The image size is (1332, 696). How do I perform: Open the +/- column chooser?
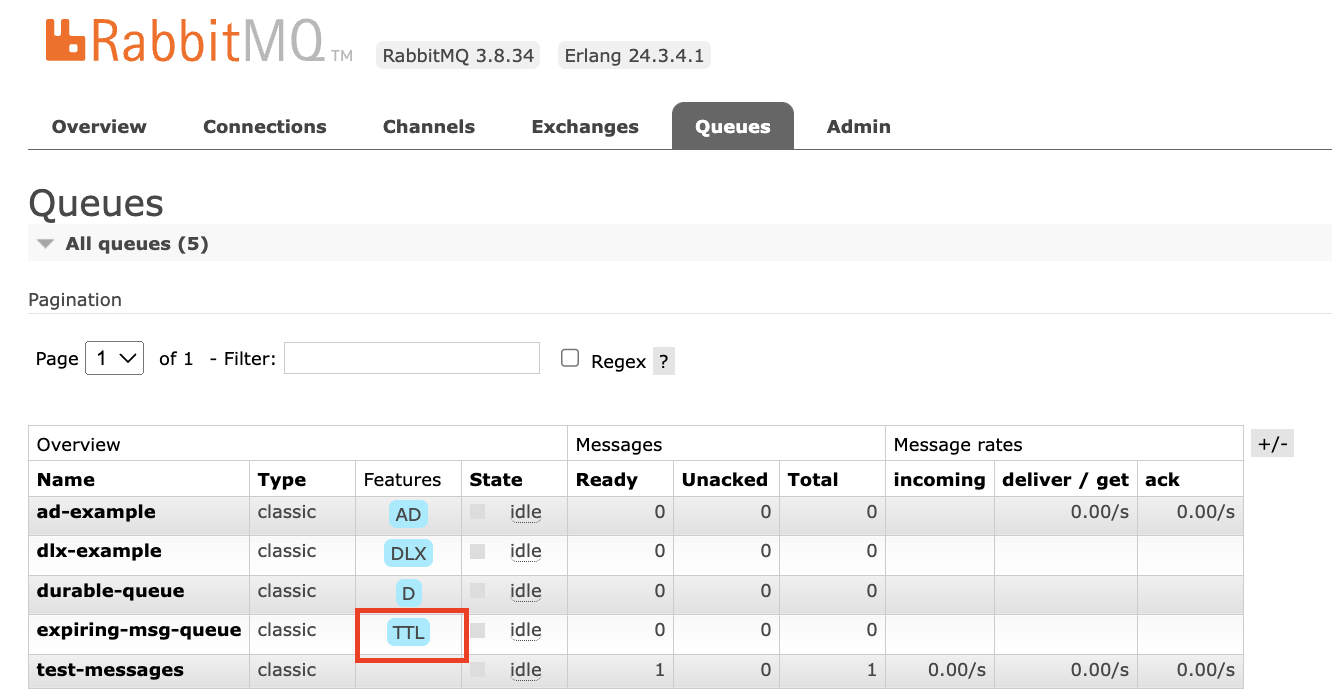coord(1272,443)
